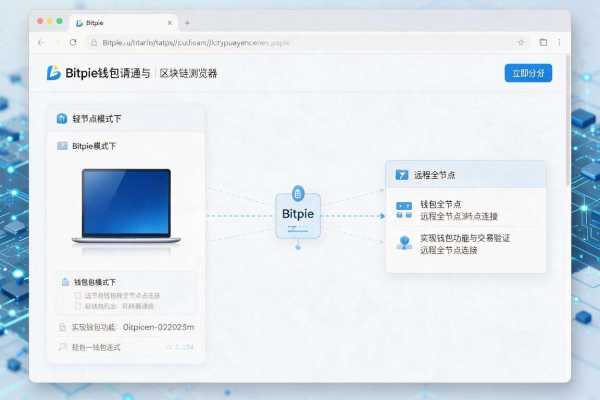Close the Bitpie browser tab

pyautogui.click(x=170, y=23)
